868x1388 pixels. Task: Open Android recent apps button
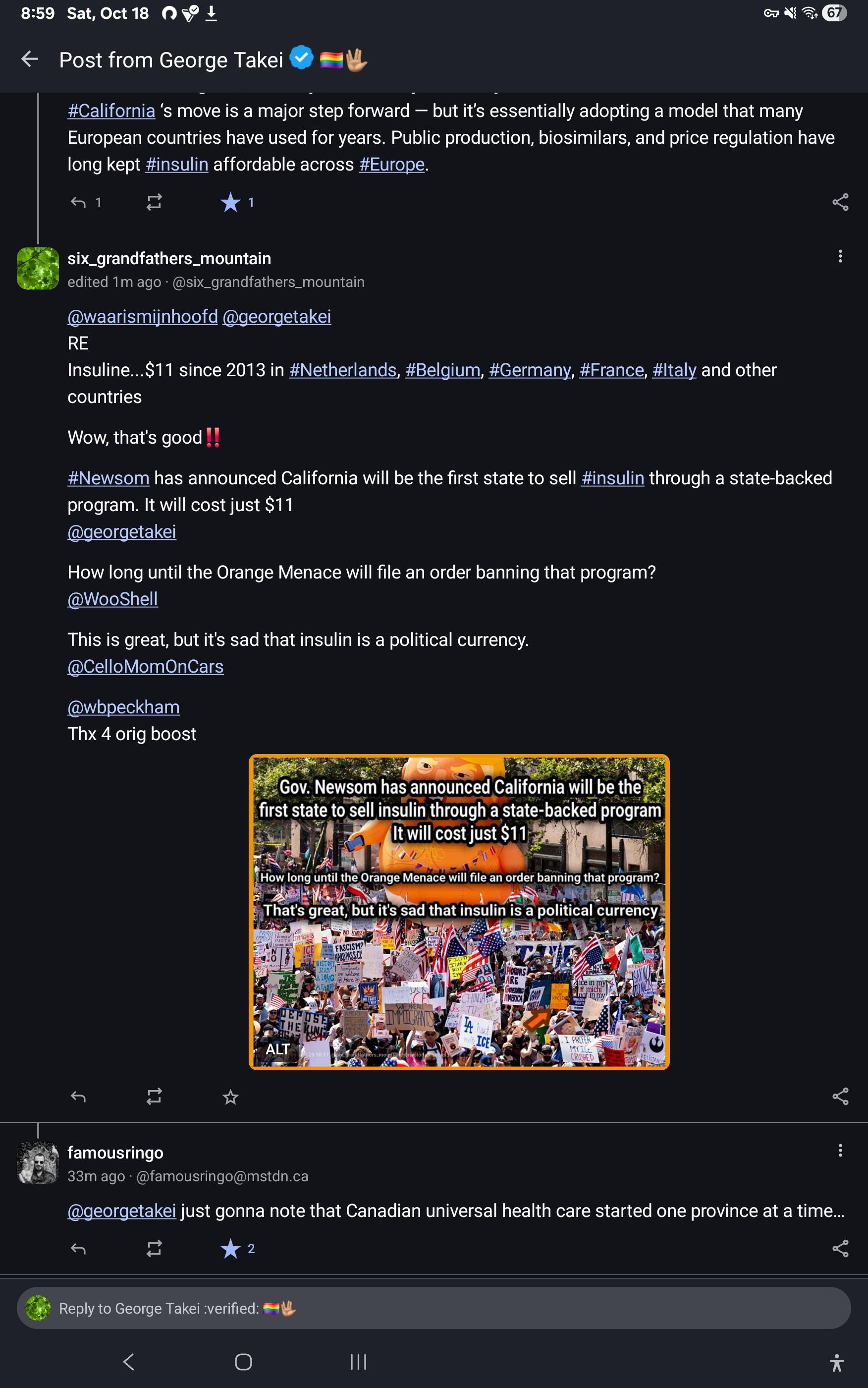(358, 1362)
